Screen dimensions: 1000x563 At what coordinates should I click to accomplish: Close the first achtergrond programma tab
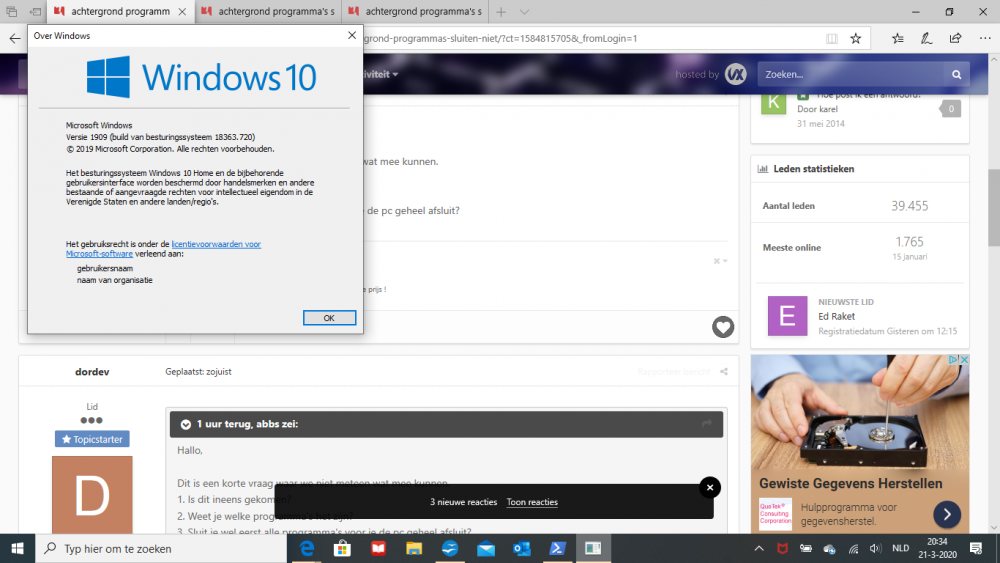click(182, 11)
